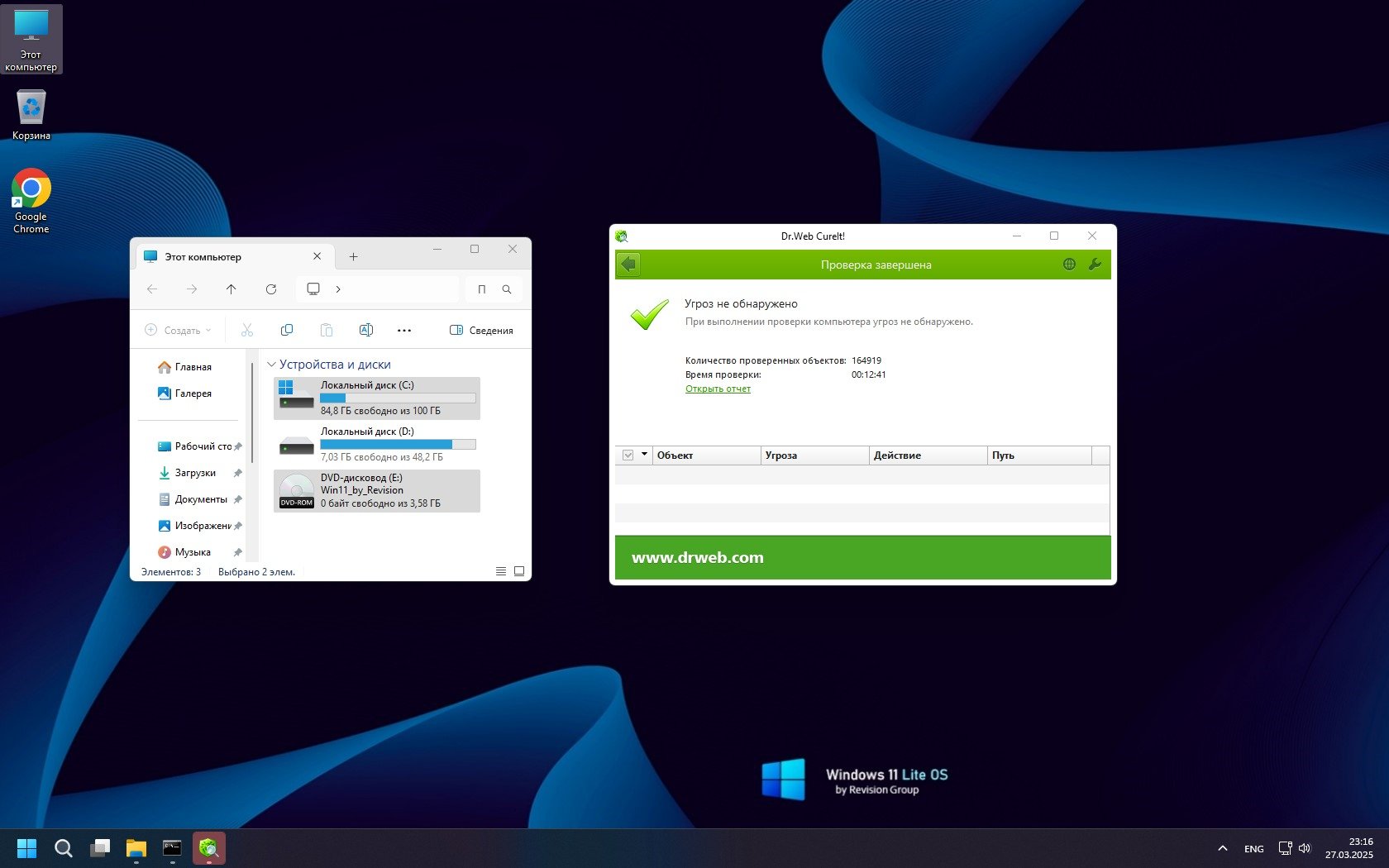Select DVD-дисковод (E:) drive

click(377, 491)
